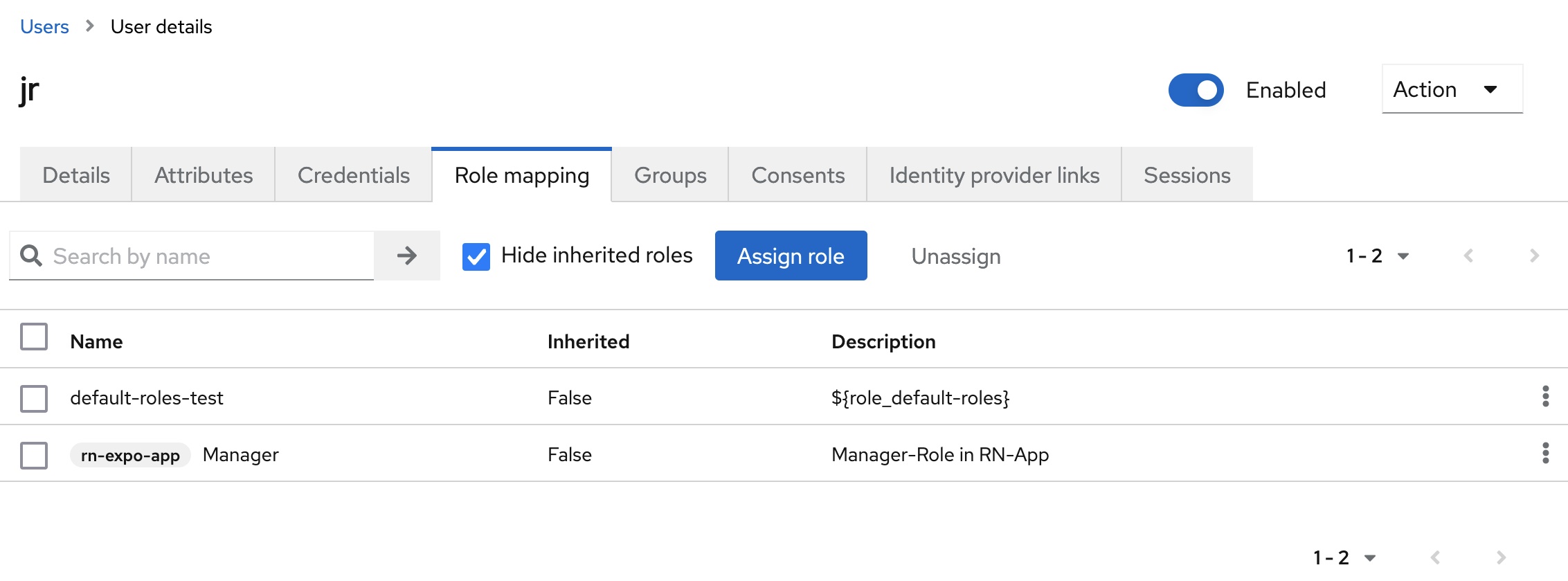Open the Credentials tab
This screenshot has width=1568, height=581.
pyautogui.click(x=354, y=175)
